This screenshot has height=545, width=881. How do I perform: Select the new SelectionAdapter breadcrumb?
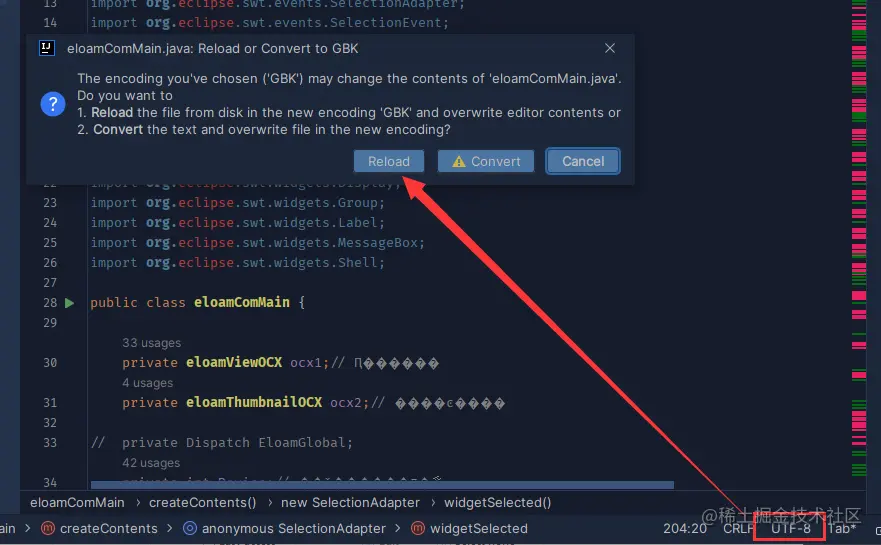point(350,502)
